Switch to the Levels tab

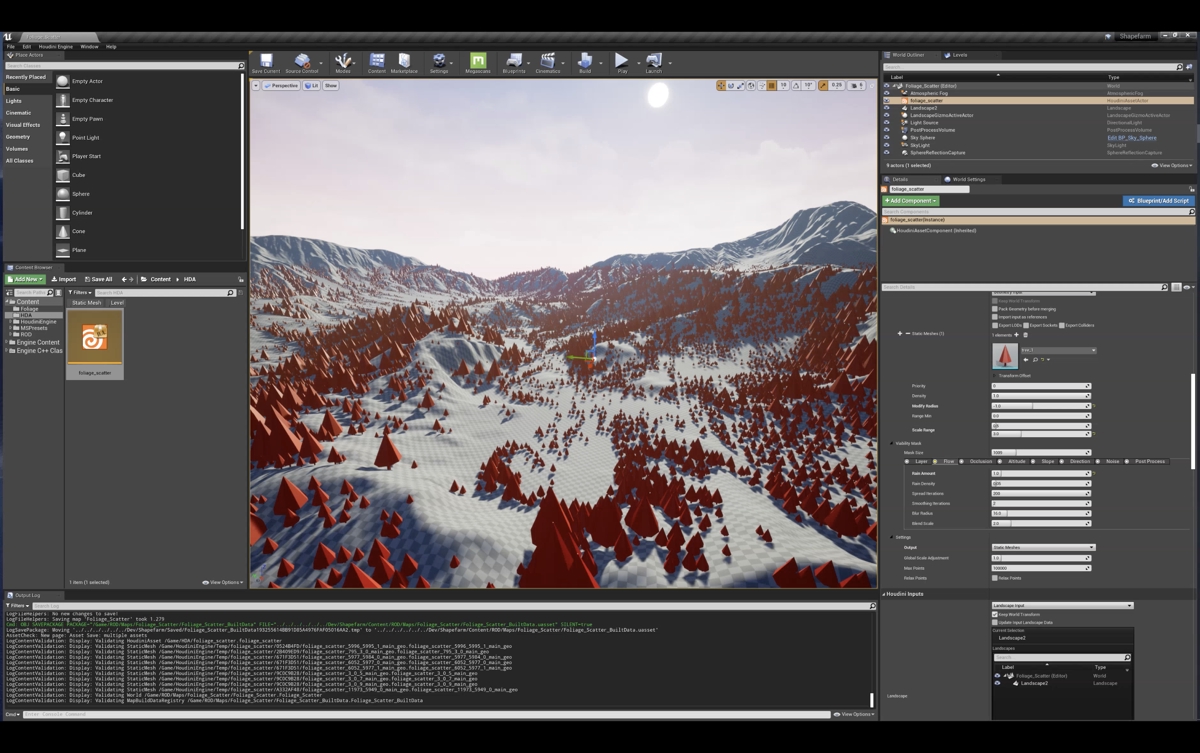coord(957,55)
